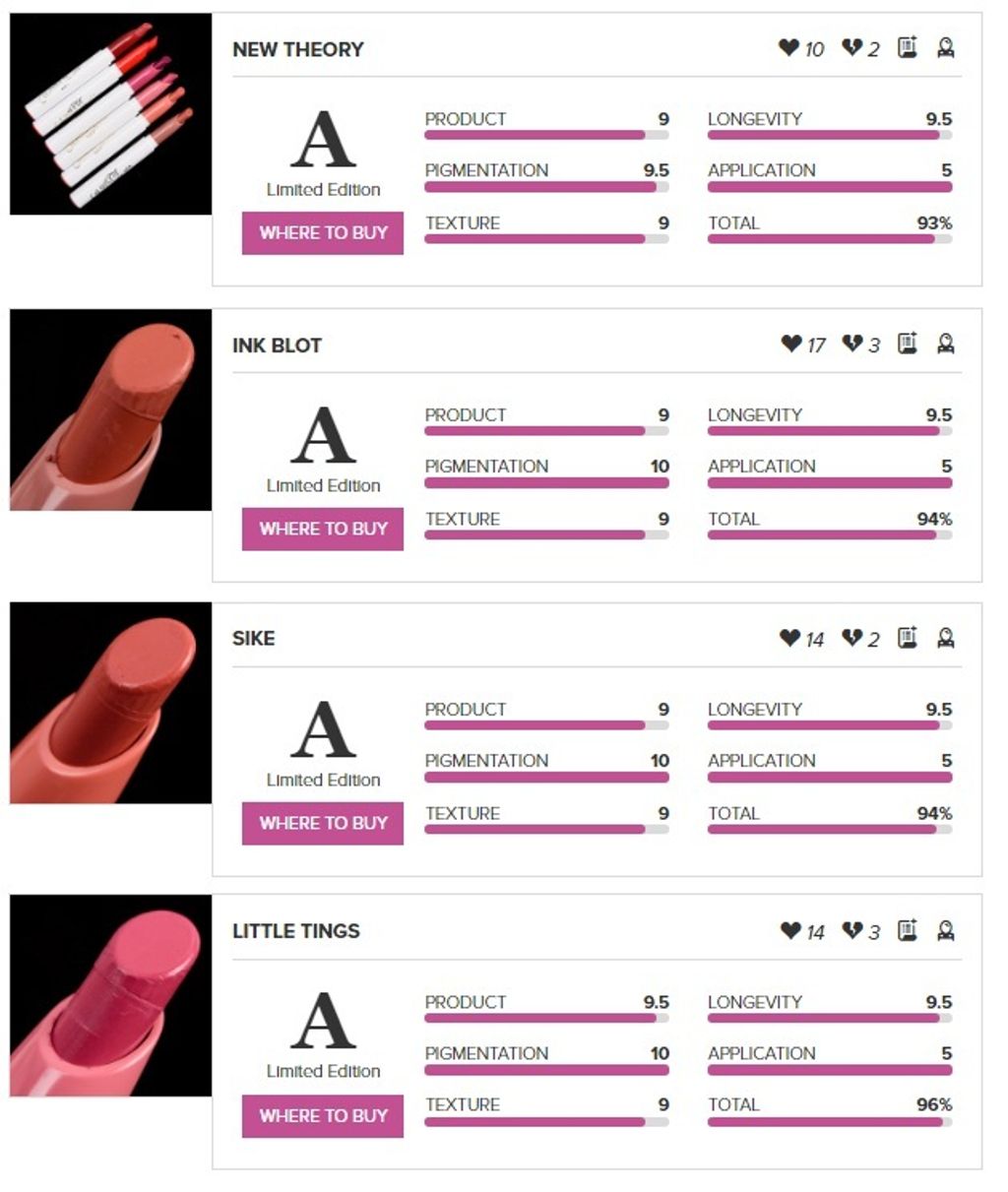Add Little Tings to list icon
This screenshot has height=1192, width=1008.
point(908,930)
